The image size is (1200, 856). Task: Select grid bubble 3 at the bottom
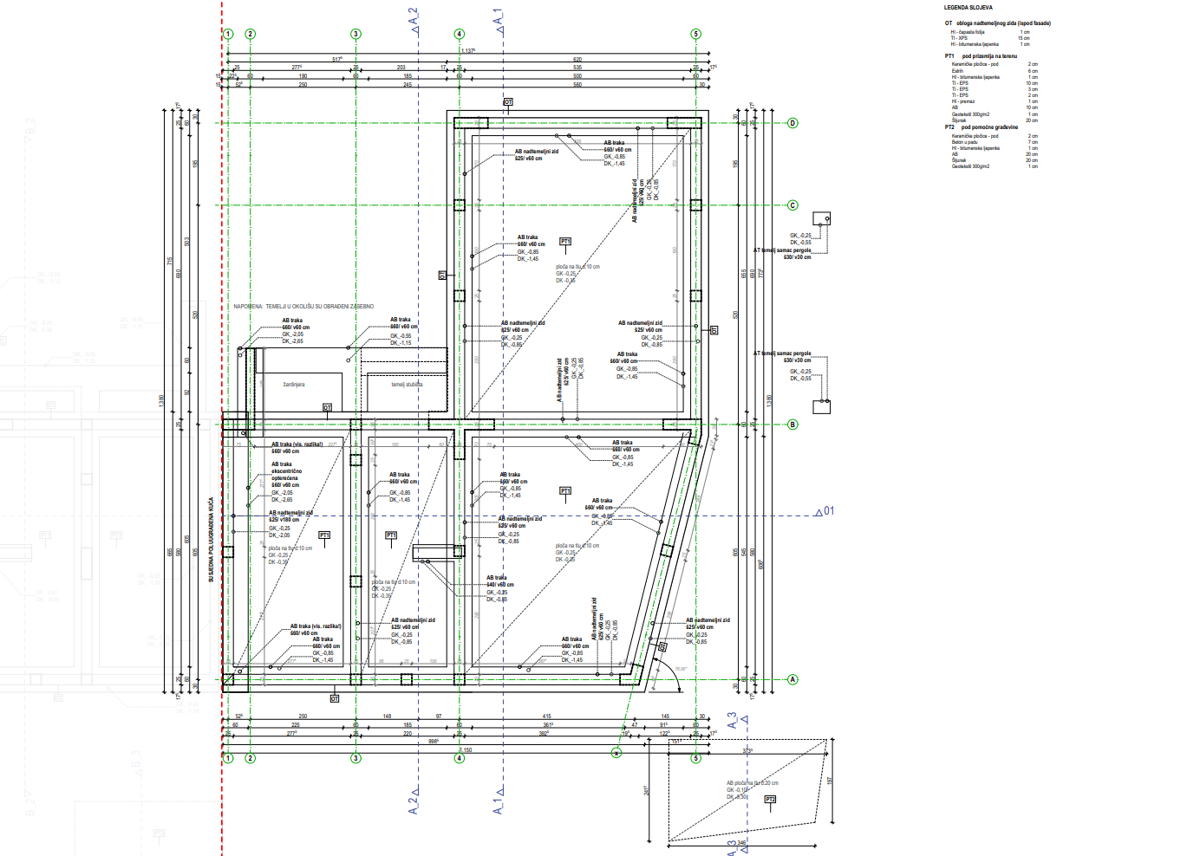tap(355, 758)
